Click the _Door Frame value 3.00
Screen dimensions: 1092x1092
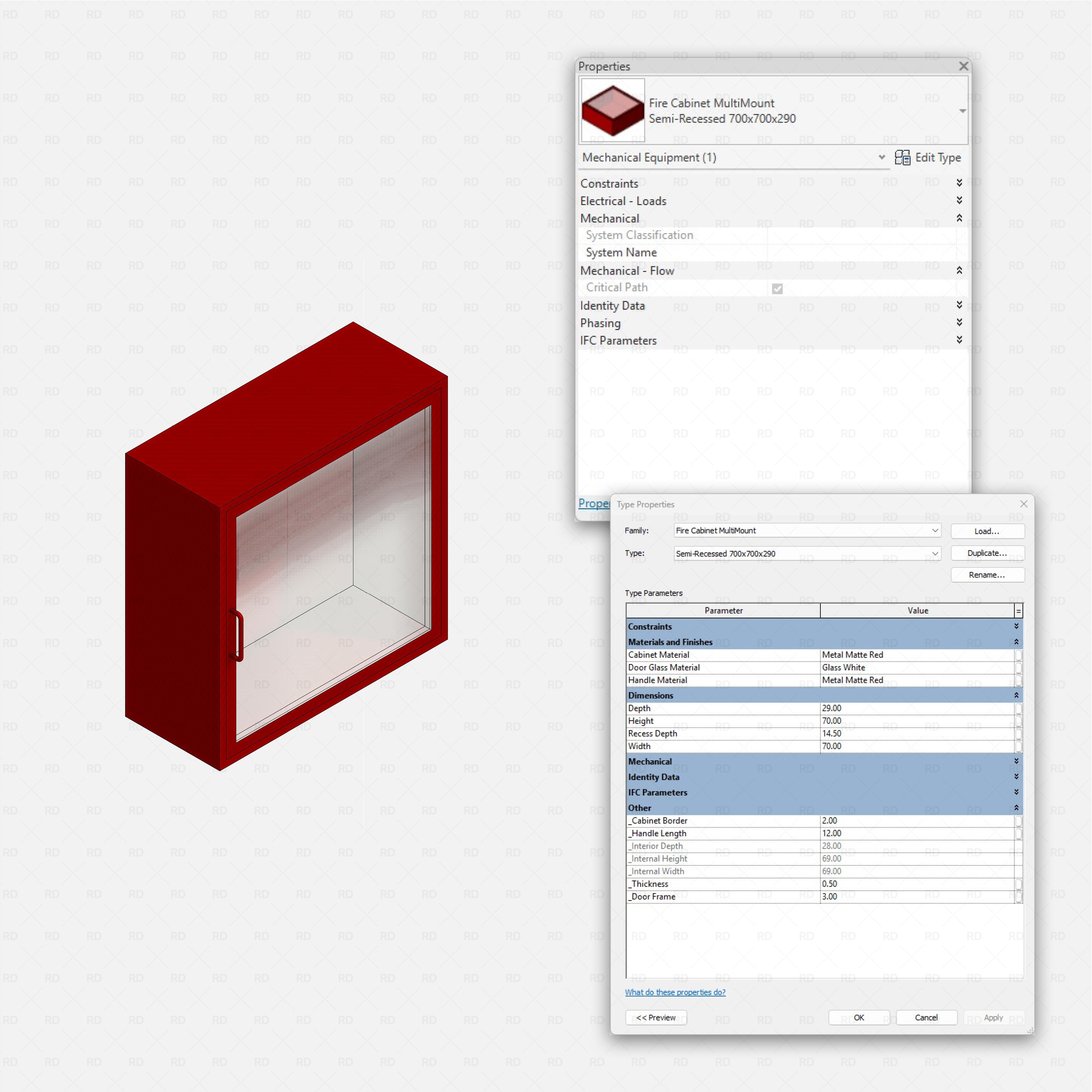(x=917, y=896)
